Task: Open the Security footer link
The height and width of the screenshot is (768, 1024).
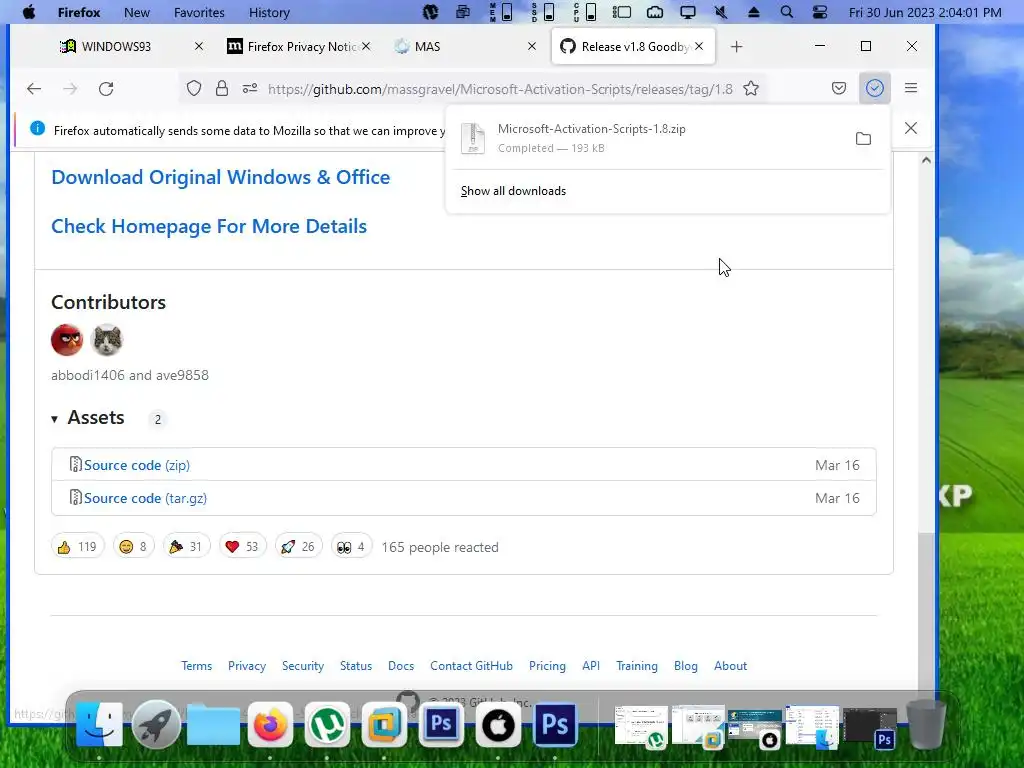Action: tap(303, 666)
